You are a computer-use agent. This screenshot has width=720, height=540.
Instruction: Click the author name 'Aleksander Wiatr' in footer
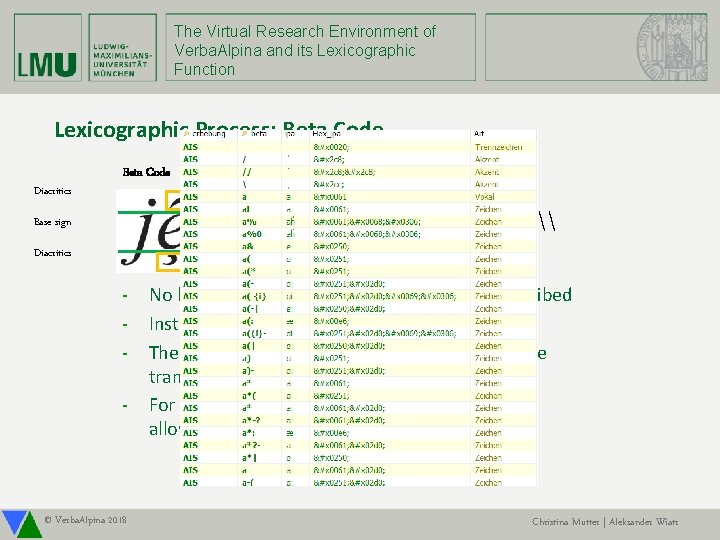click(643, 522)
